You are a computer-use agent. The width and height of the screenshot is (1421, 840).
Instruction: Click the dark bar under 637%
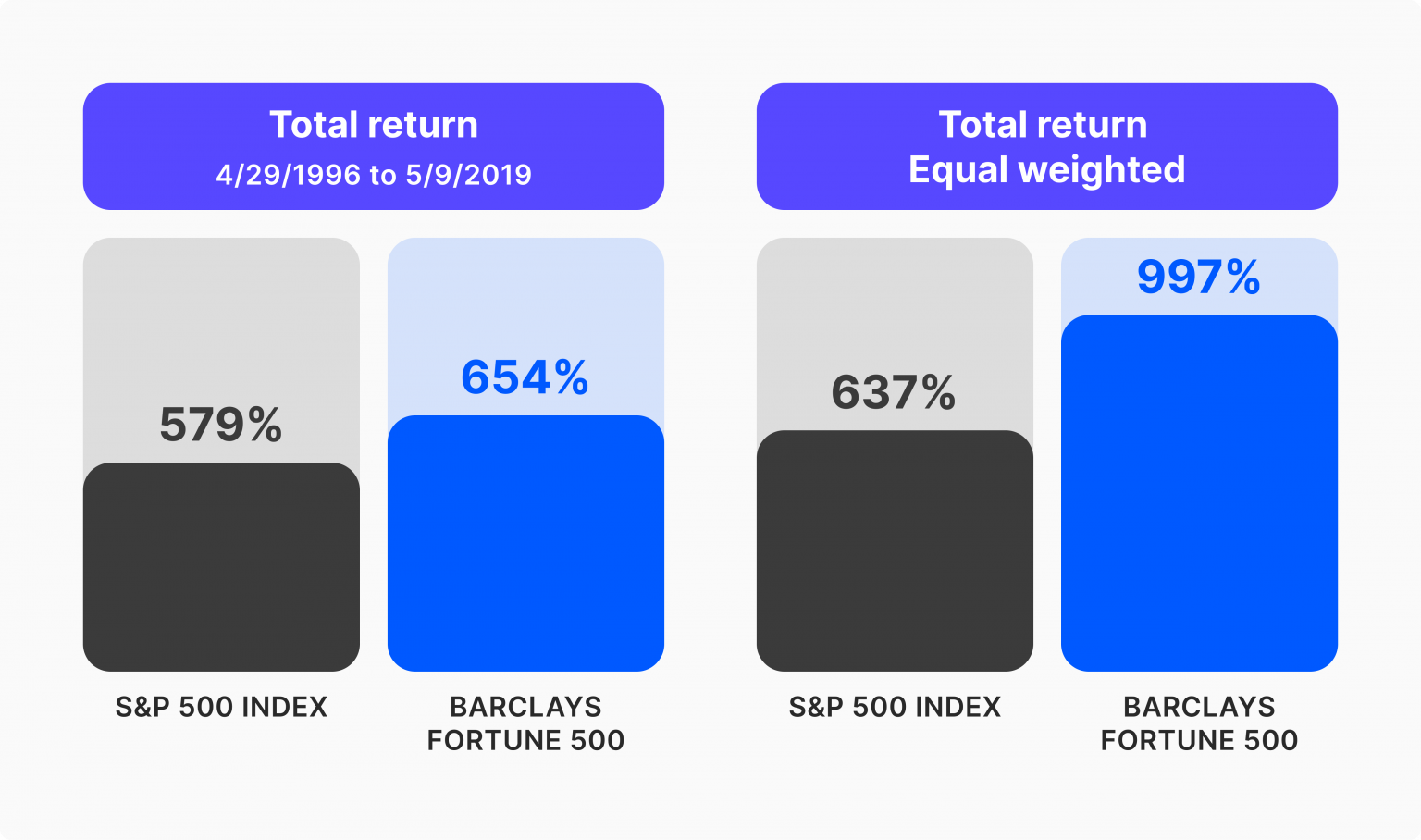point(895,550)
